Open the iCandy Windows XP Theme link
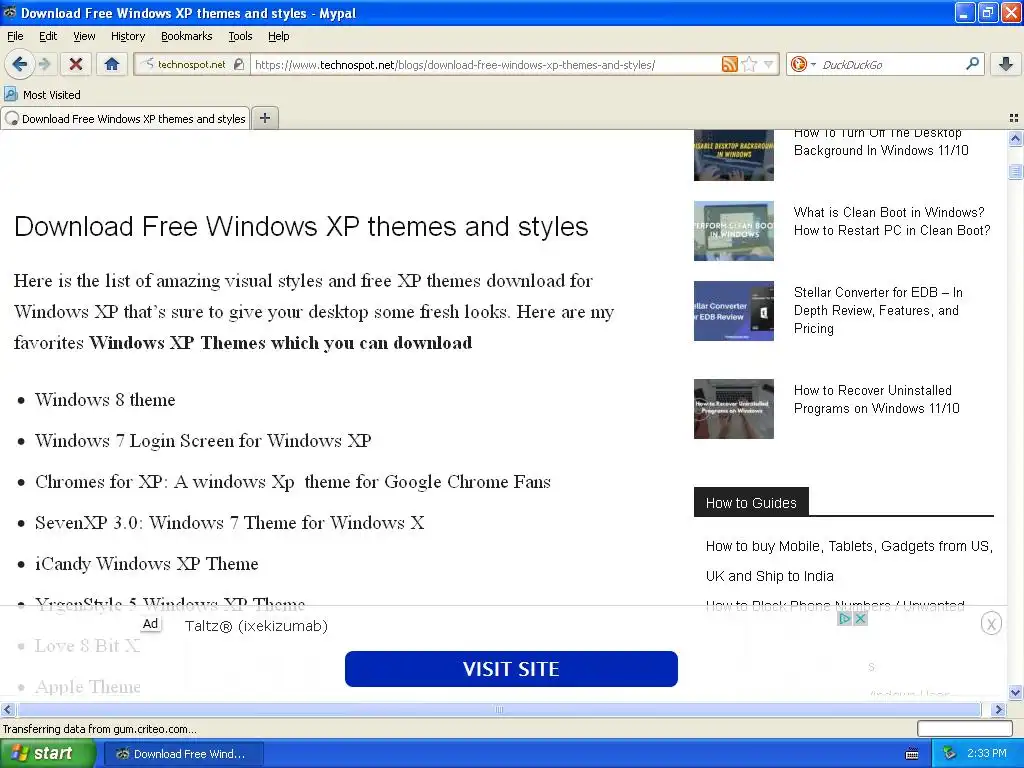The image size is (1024, 768). click(146, 564)
